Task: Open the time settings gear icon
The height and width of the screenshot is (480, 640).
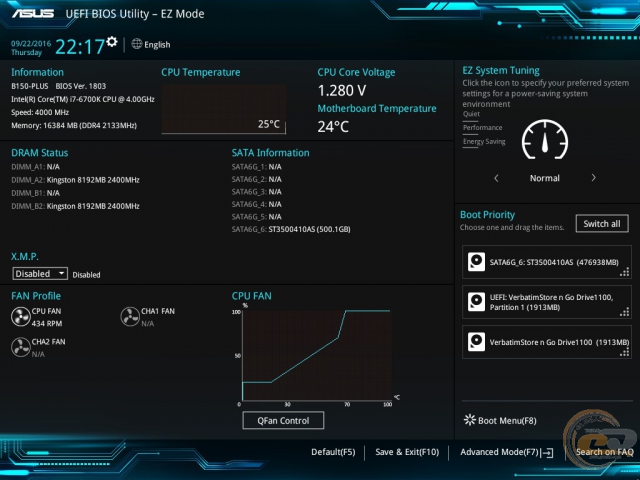Action: coord(111,41)
